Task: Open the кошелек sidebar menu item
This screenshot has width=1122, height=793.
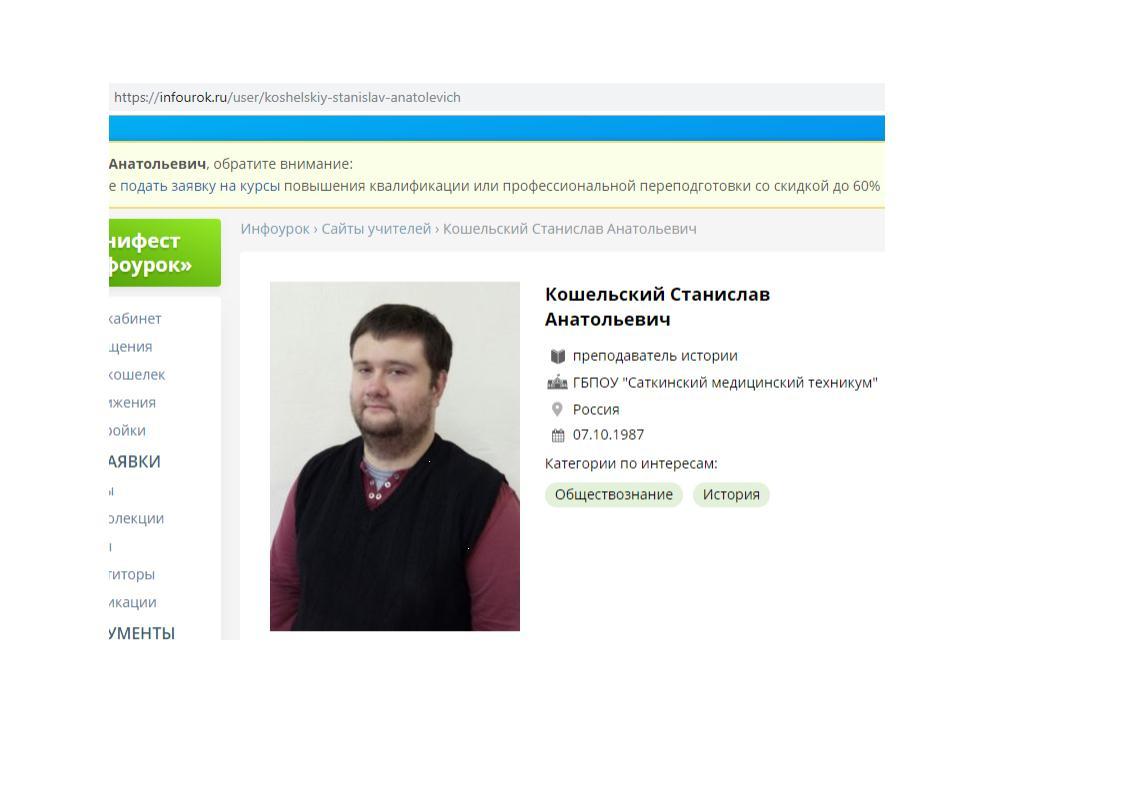Action: click(x=137, y=374)
